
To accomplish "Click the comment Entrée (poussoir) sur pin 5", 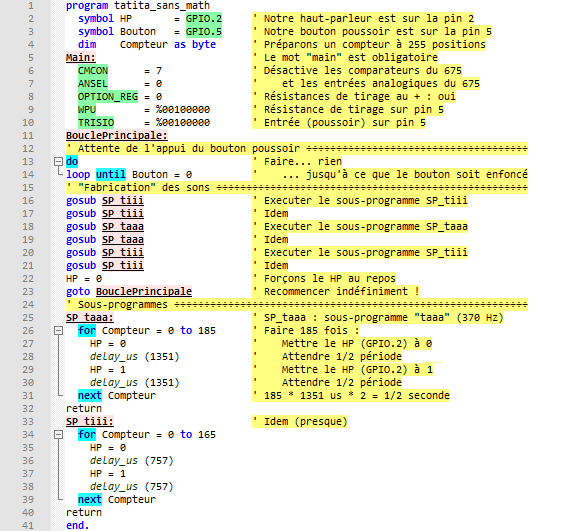I will 339,122.
